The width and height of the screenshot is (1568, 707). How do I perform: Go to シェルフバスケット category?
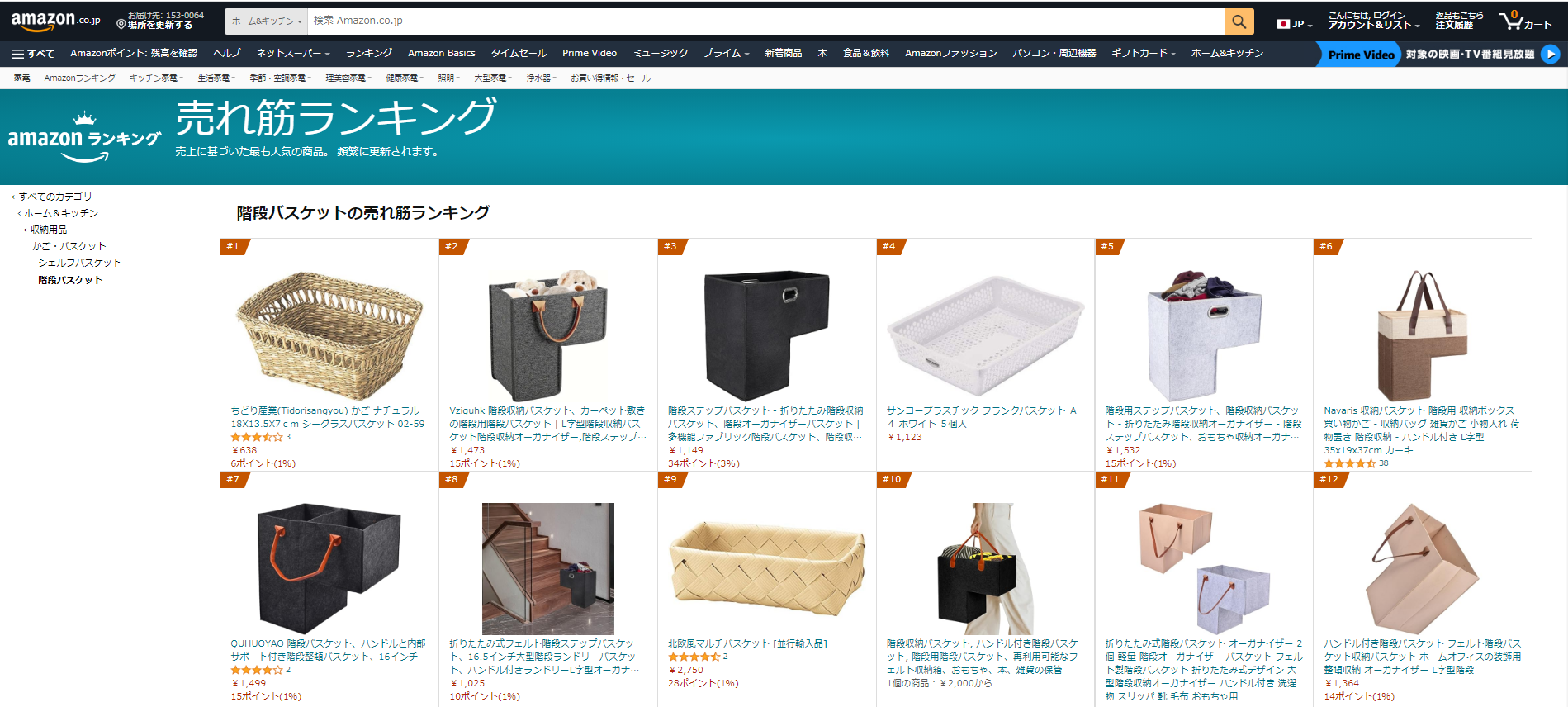[x=79, y=263]
